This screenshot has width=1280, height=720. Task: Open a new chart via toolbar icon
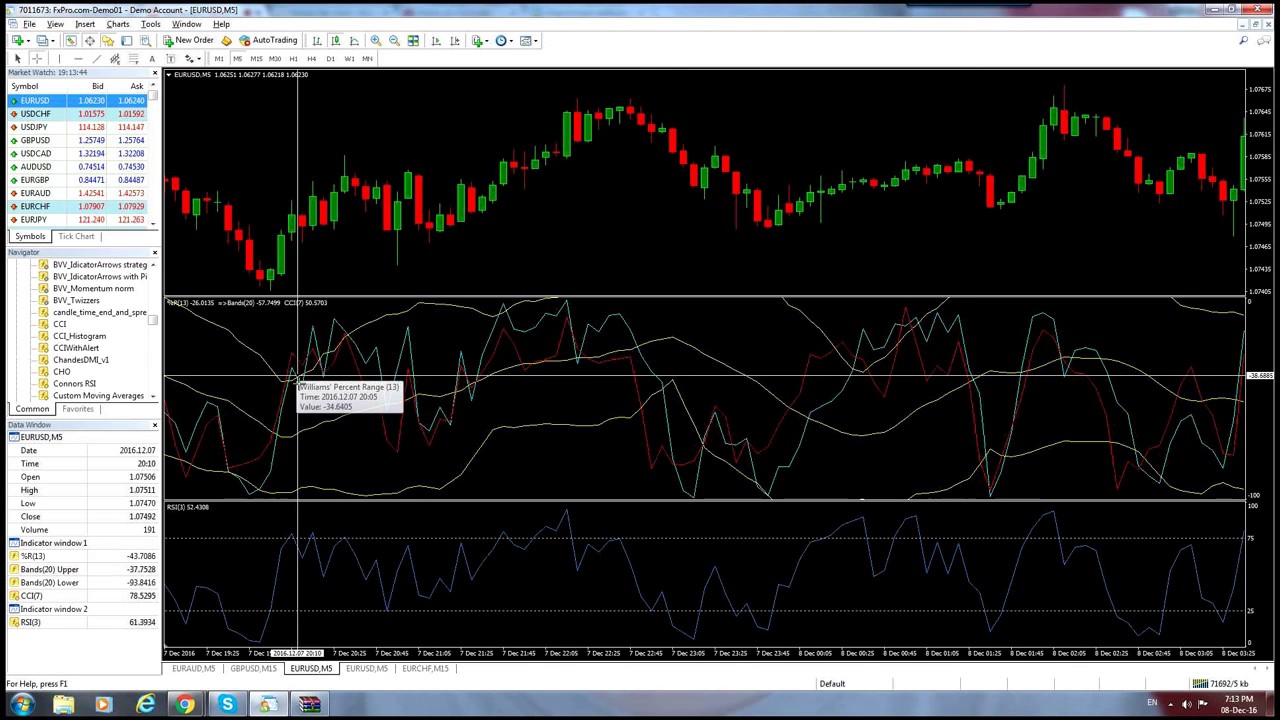pos(18,41)
